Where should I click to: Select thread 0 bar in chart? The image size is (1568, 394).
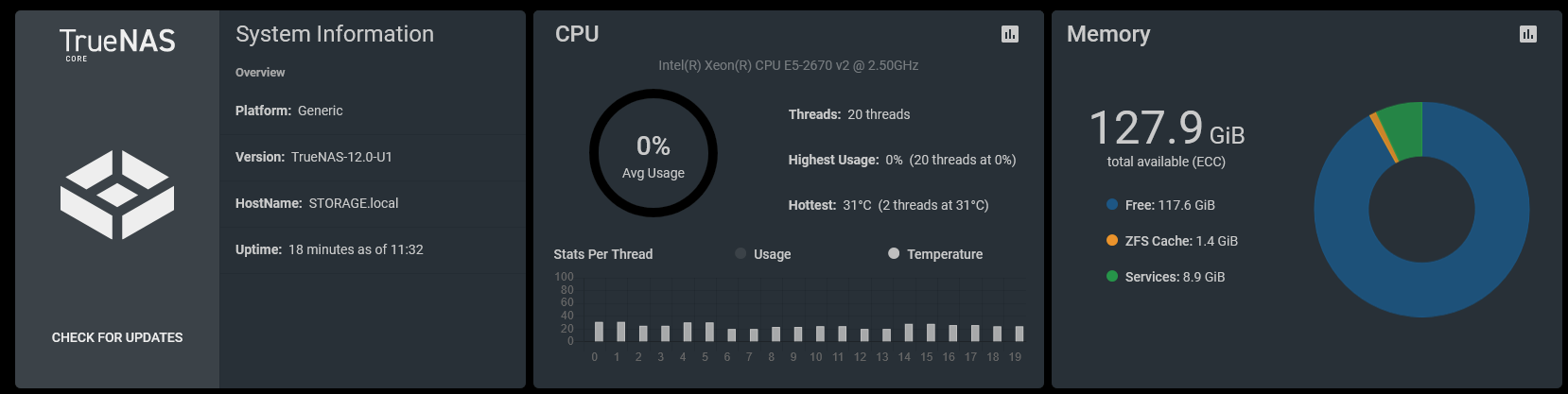coord(599,331)
